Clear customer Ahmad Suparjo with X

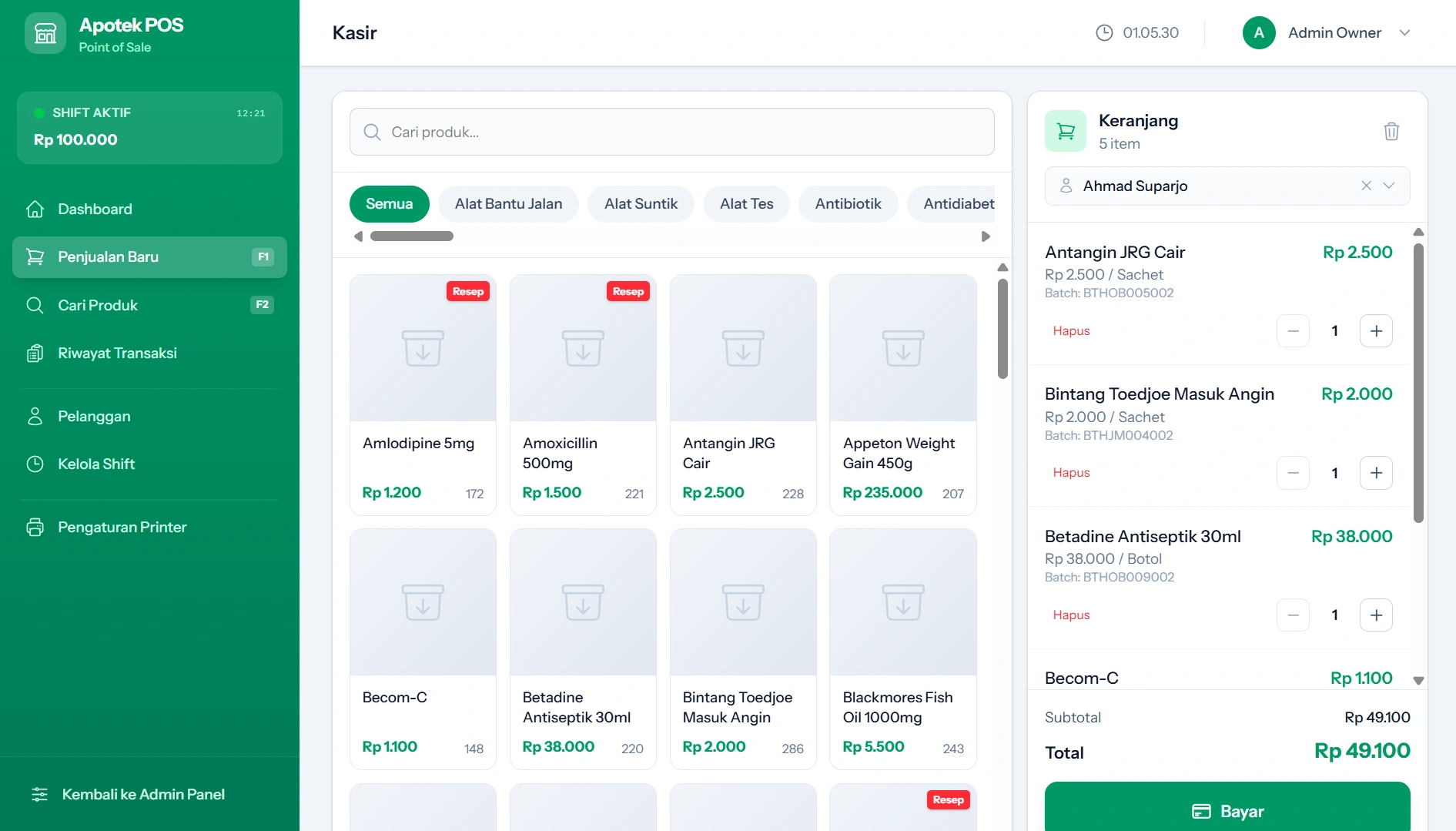[x=1366, y=186]
